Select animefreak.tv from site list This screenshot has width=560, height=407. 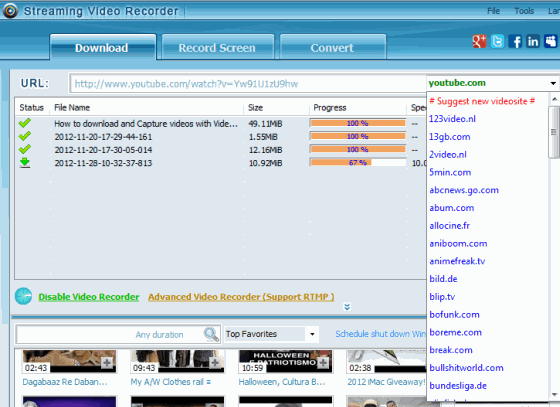(457, 261)
